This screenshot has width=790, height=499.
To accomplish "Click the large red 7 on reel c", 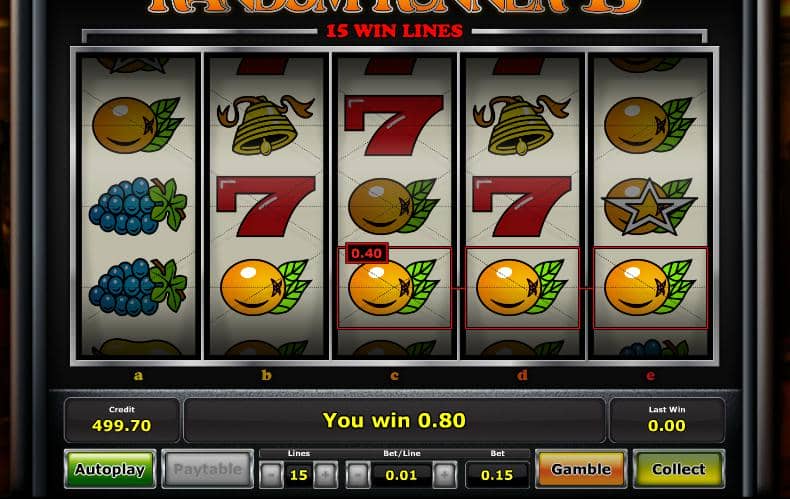I will [393, 125].
